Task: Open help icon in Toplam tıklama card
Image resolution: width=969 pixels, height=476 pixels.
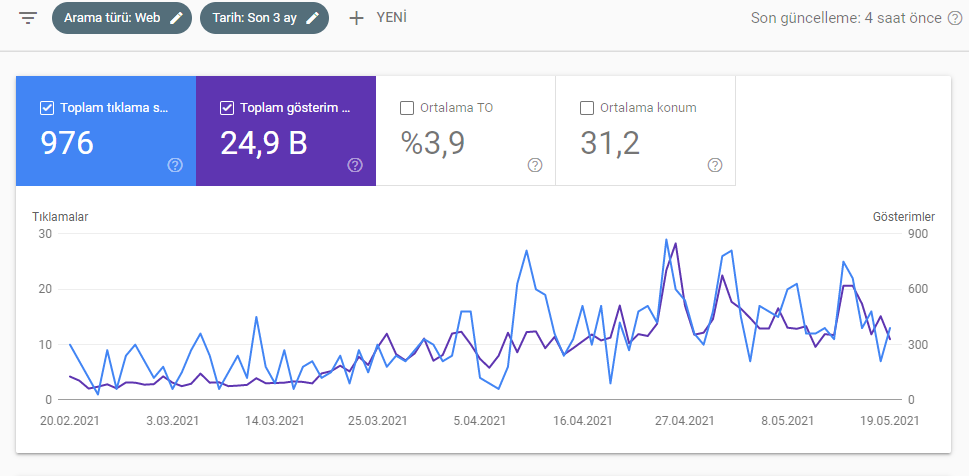Action: click(x=176, y=165)
